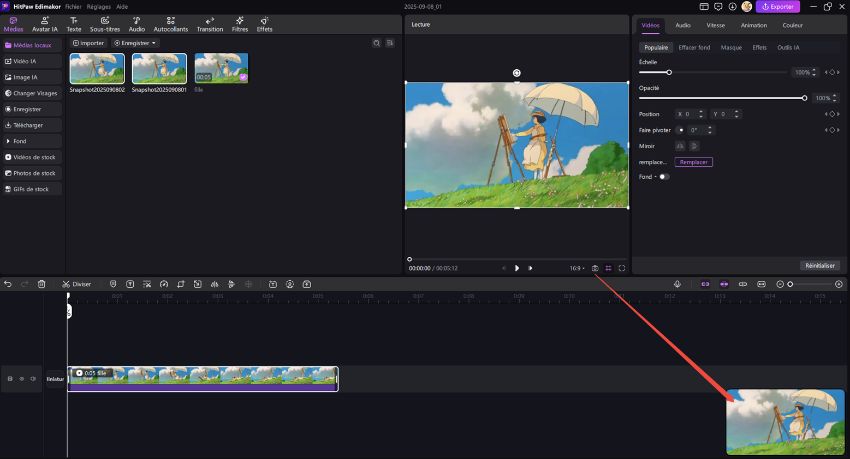Image resolution: width=850 pixels, height=459 pixels.
Task: Open the download center icon in title bar
Action: click(x=732, y=7)
